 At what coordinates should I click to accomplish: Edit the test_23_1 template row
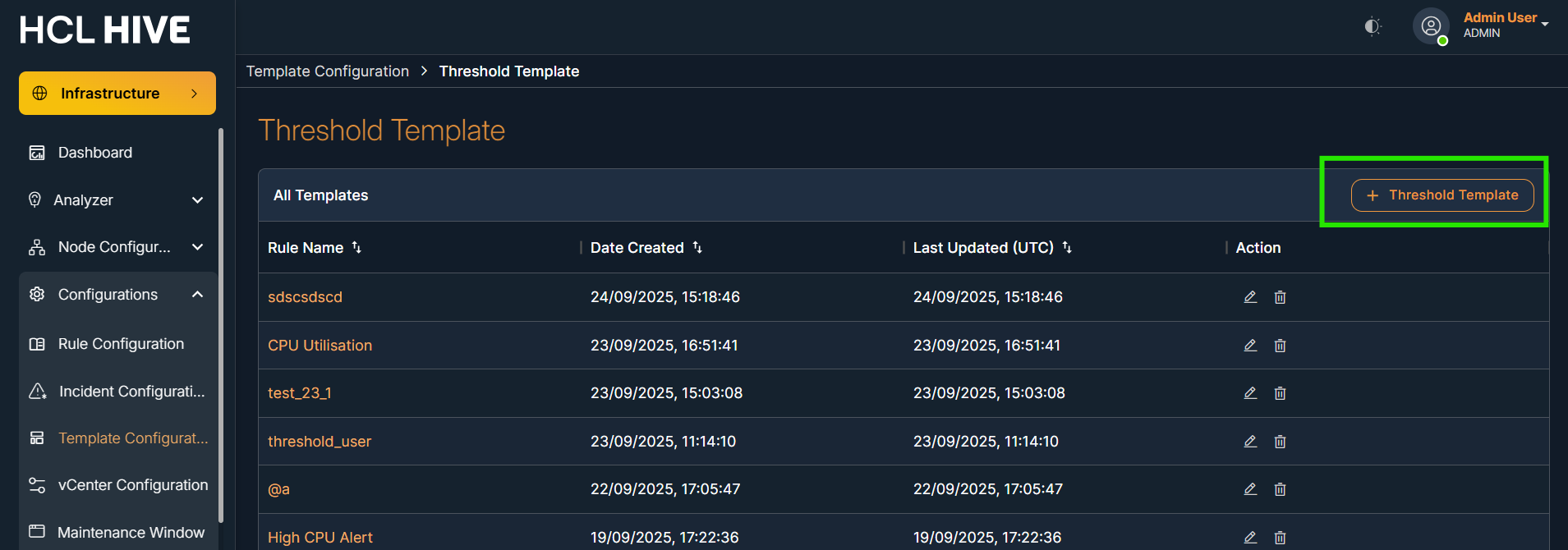coord(1250,393)
